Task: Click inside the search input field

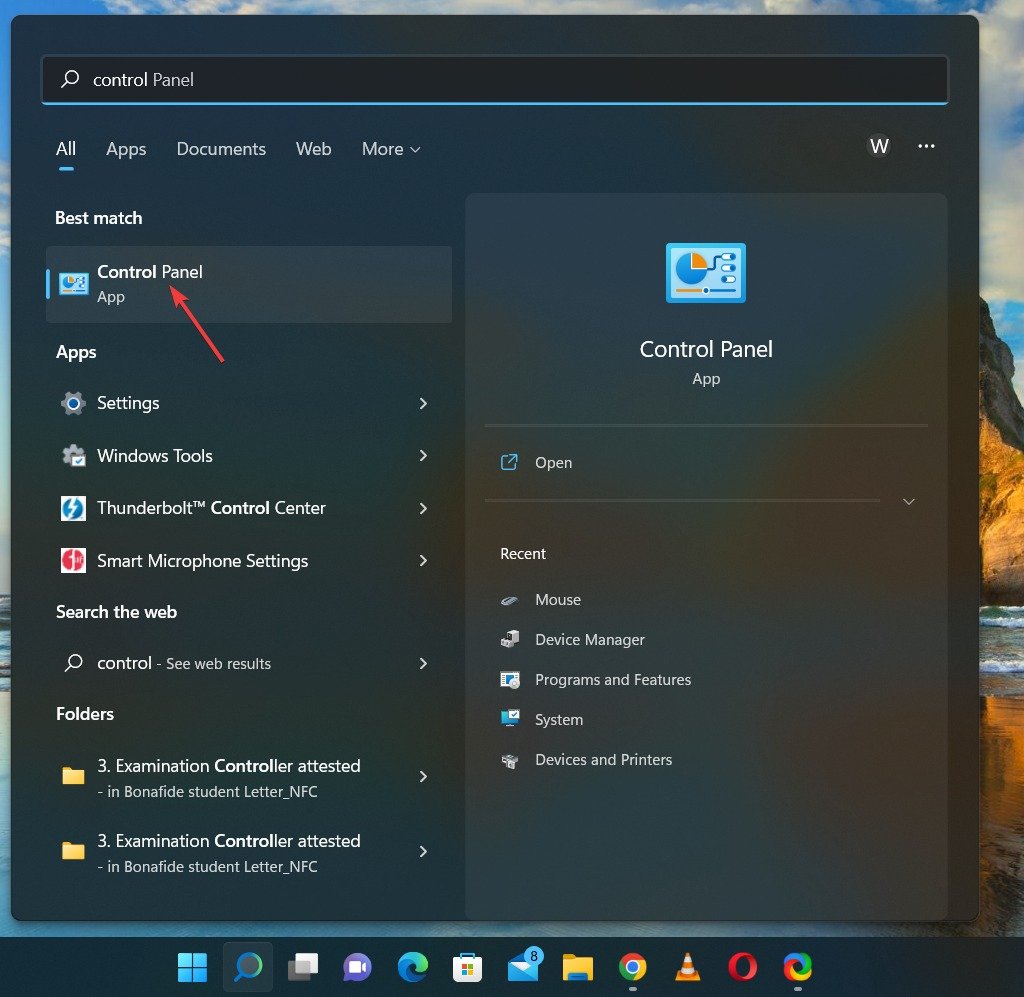Action: tap(400, 80)
